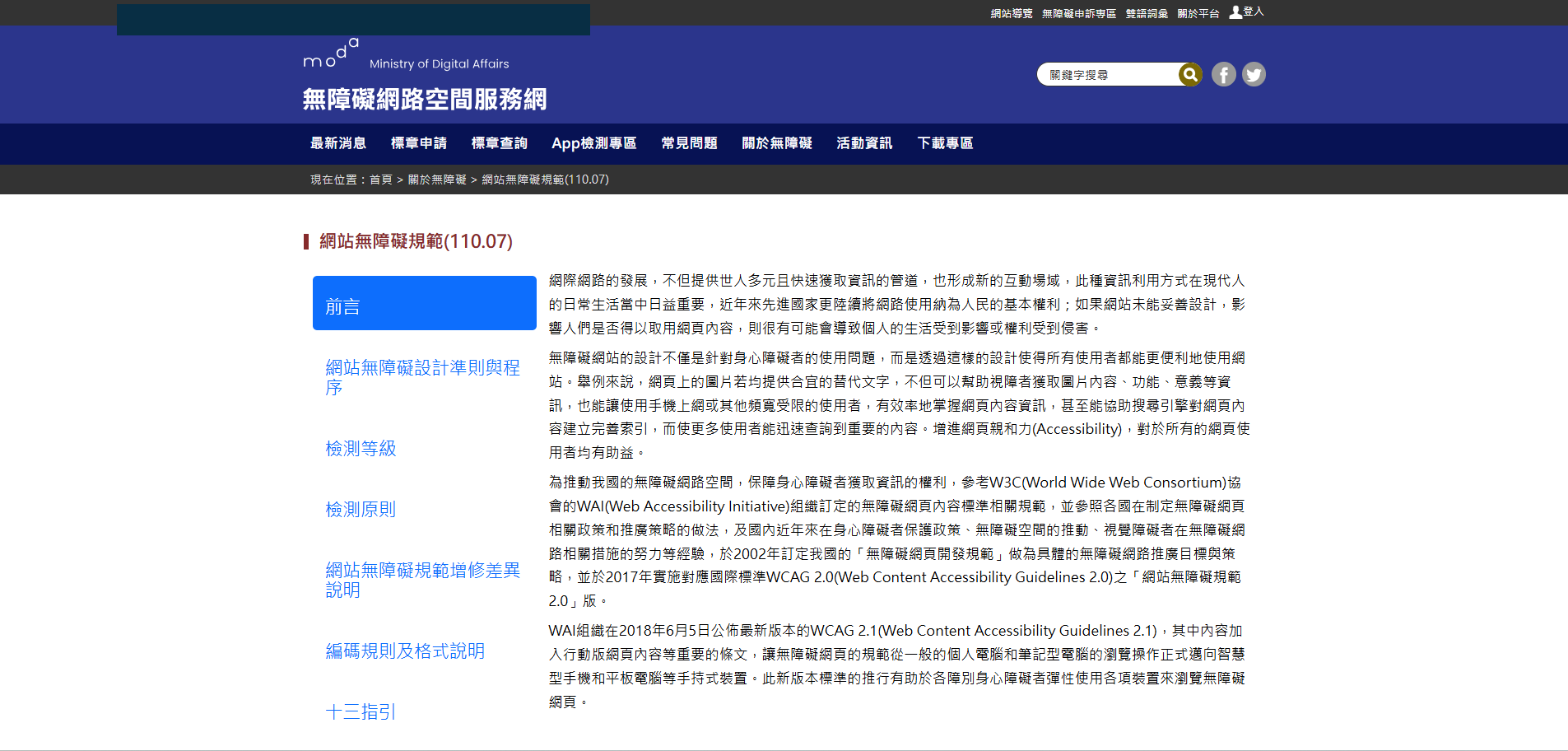Type in the 關鍵字搜尋 search field
1568x751 pixels.
coord(1107,75)
